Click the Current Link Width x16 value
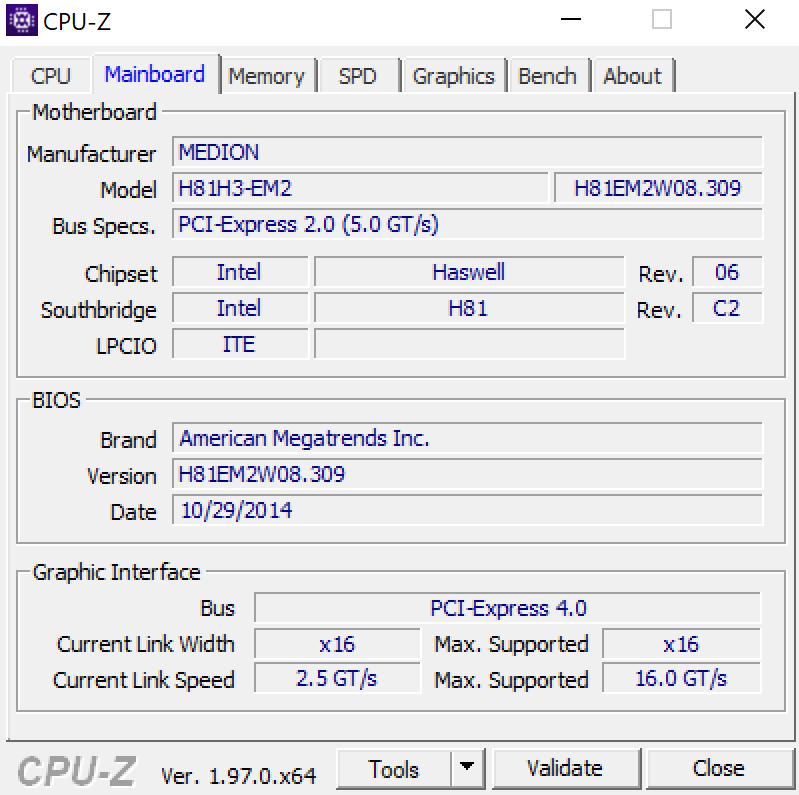This screenshot has width=799, height=795. (x=337, y=644)
